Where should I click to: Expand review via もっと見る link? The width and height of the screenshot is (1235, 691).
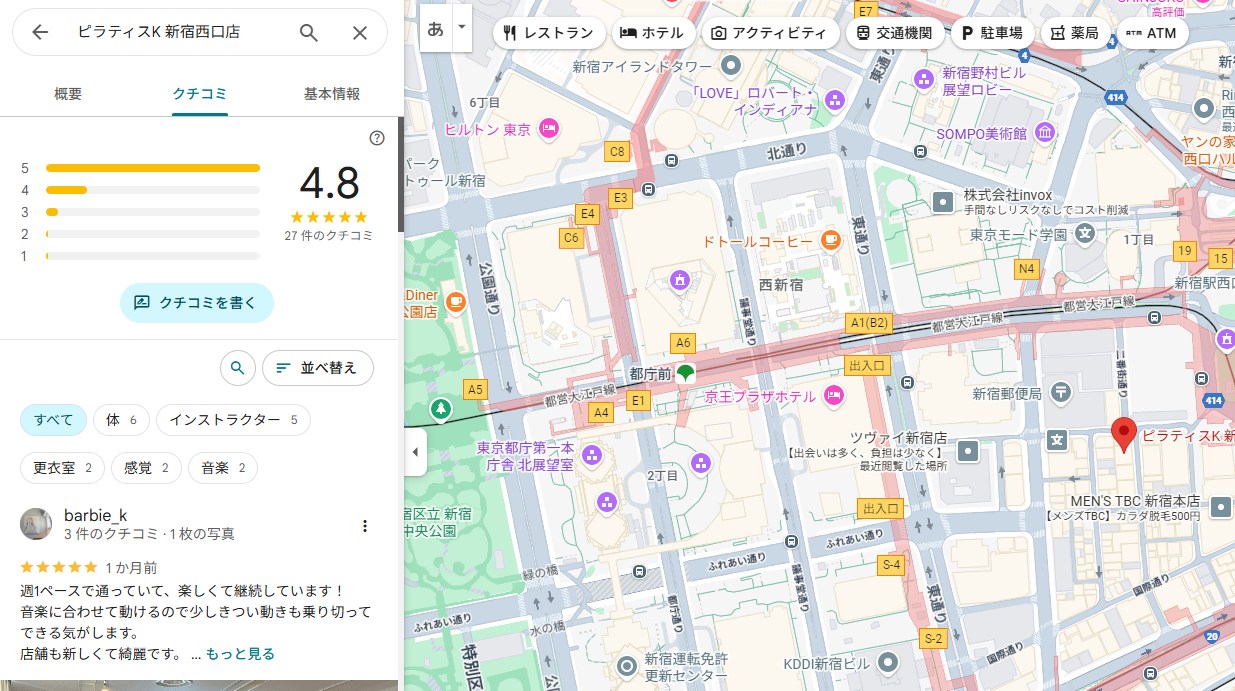240,654
